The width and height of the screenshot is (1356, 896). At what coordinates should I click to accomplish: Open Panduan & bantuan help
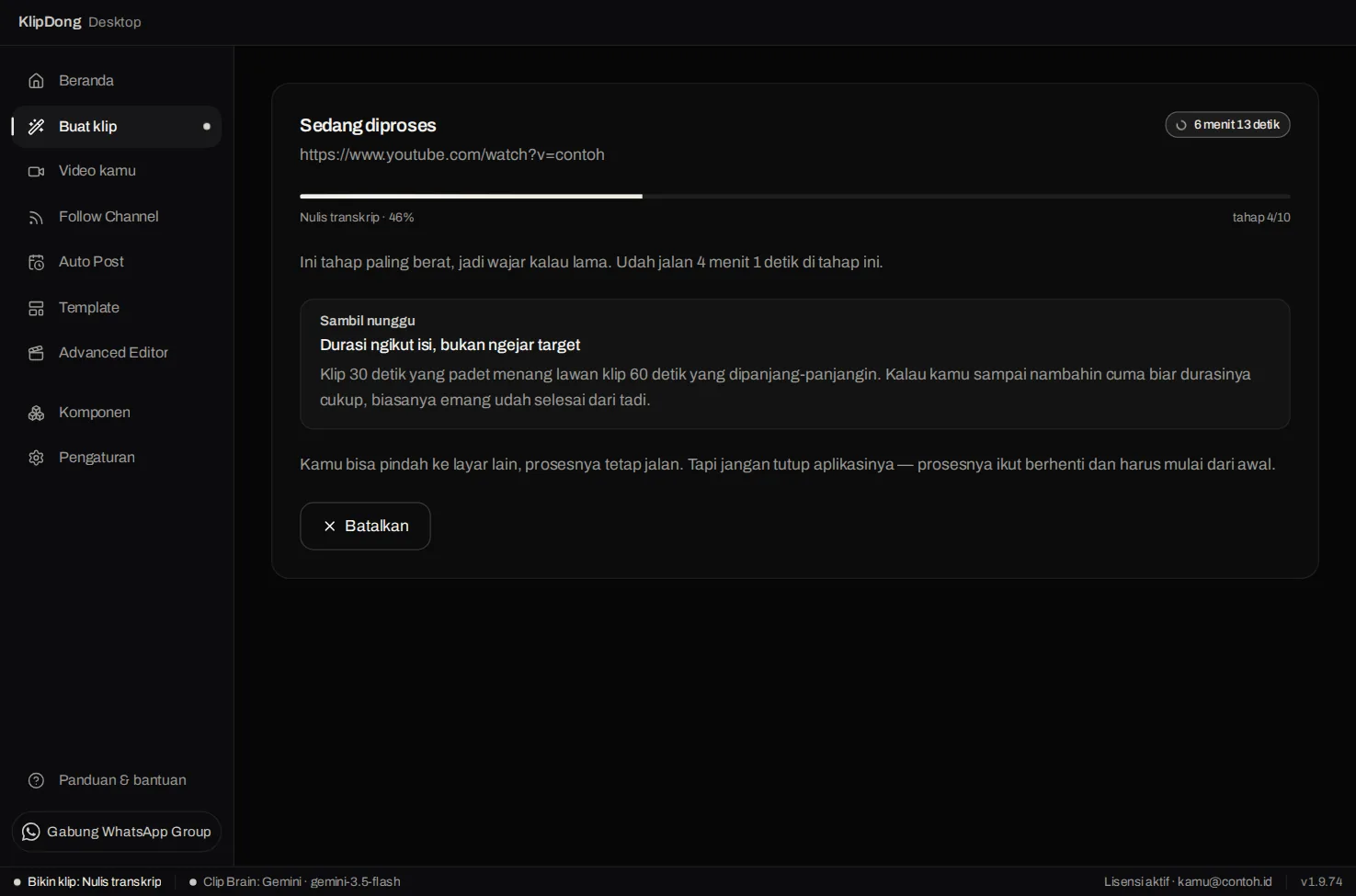click(117, 780)
